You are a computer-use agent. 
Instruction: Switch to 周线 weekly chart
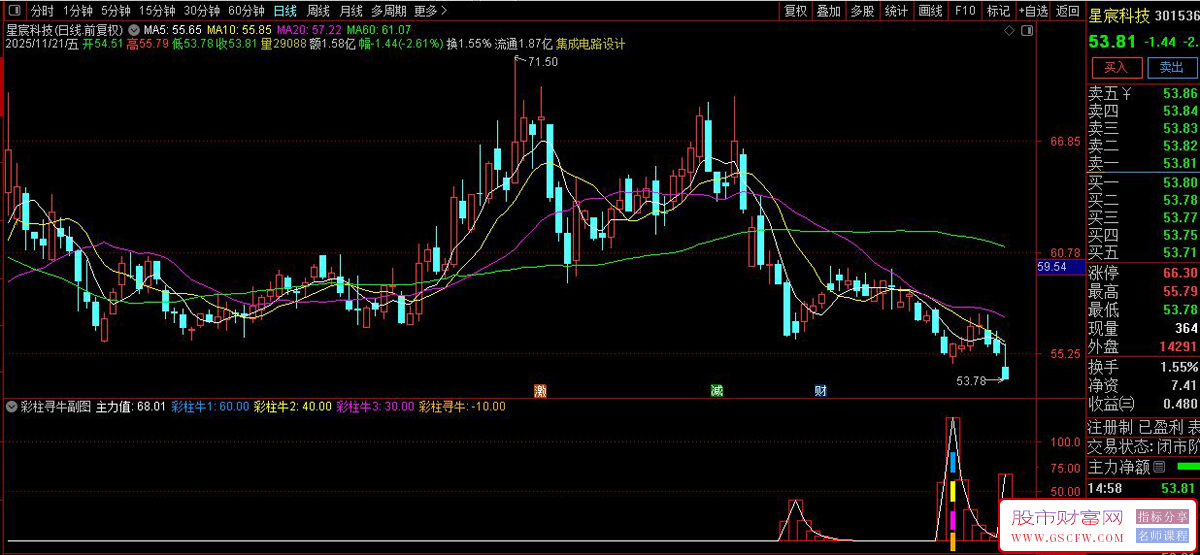[318, 11]
